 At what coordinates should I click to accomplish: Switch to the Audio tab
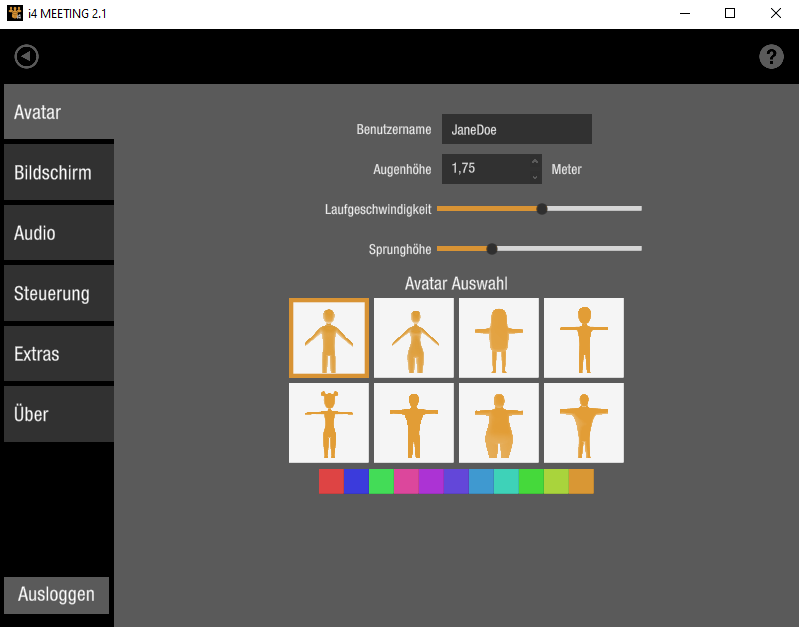point(58,233)
